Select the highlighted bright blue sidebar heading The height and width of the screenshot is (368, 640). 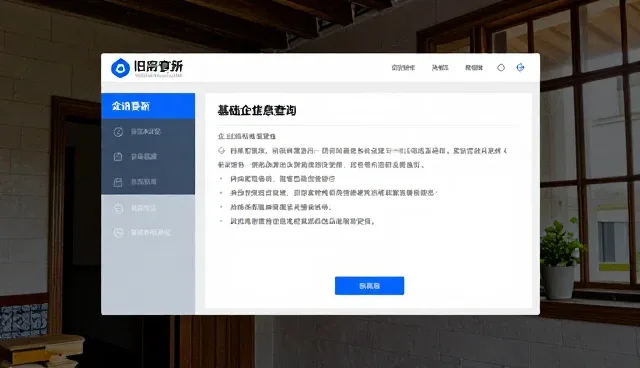[x=148, y=106]
